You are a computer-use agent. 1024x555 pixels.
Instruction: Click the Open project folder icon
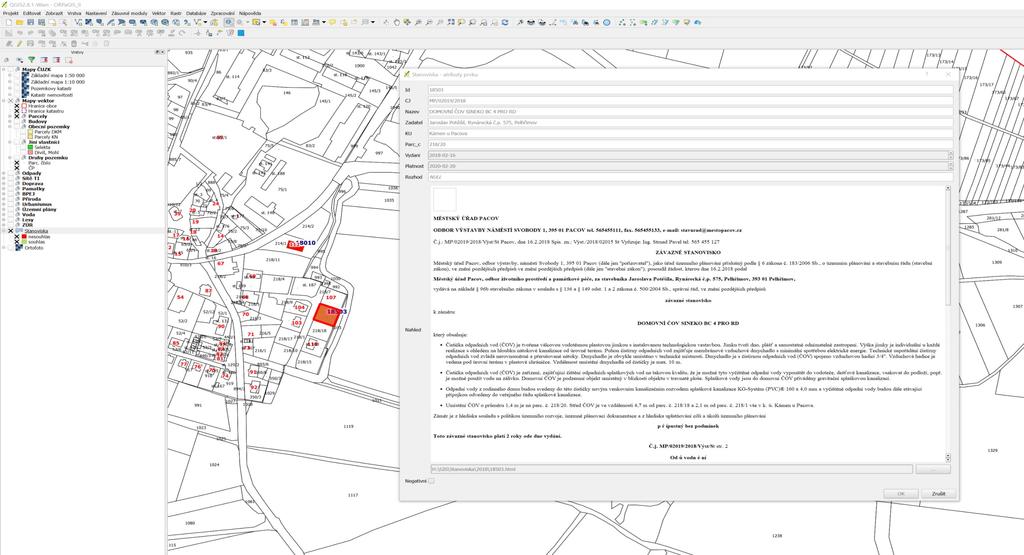click(x=20, y=22)
